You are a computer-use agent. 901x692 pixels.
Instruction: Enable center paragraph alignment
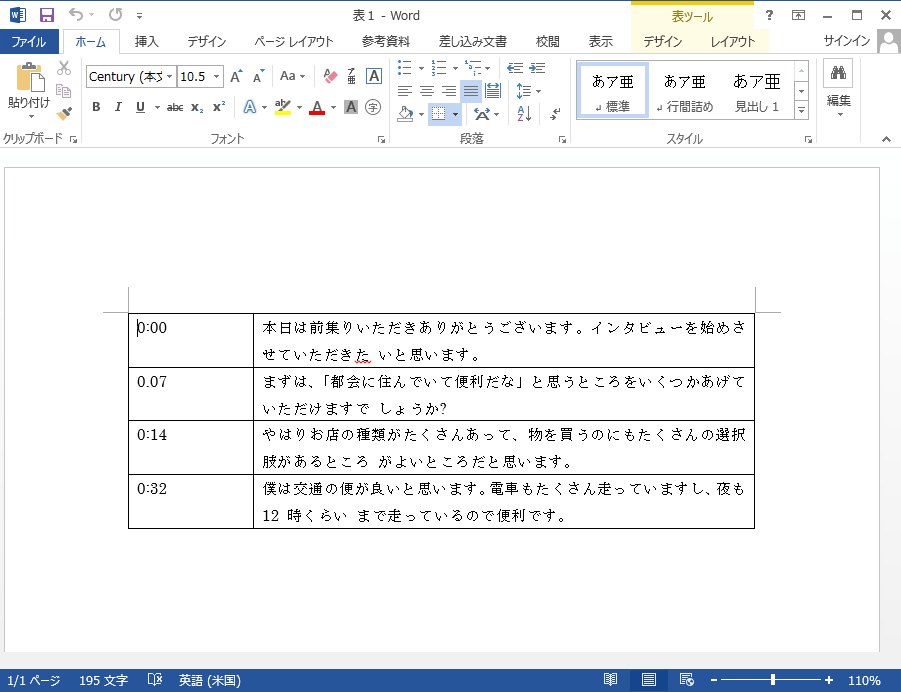427,91
